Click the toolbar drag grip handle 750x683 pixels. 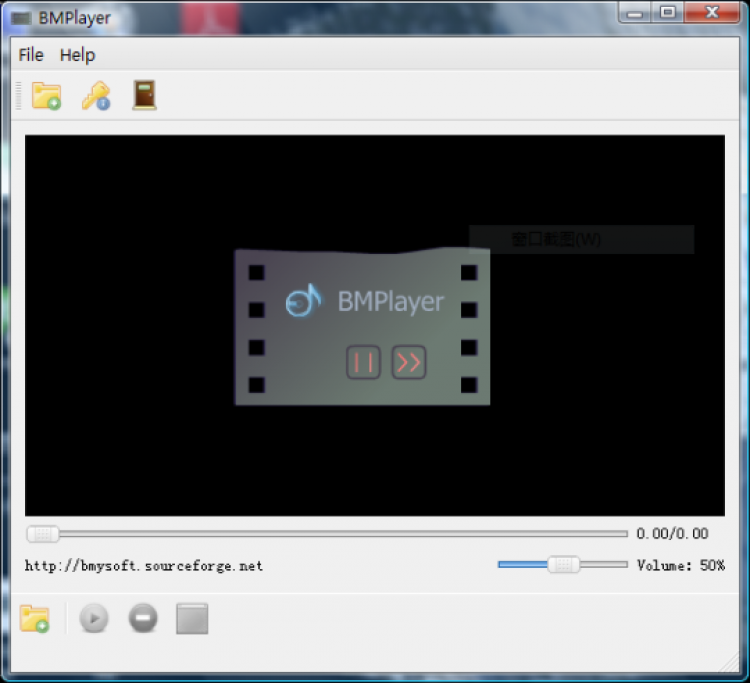[x=18, y=96]
